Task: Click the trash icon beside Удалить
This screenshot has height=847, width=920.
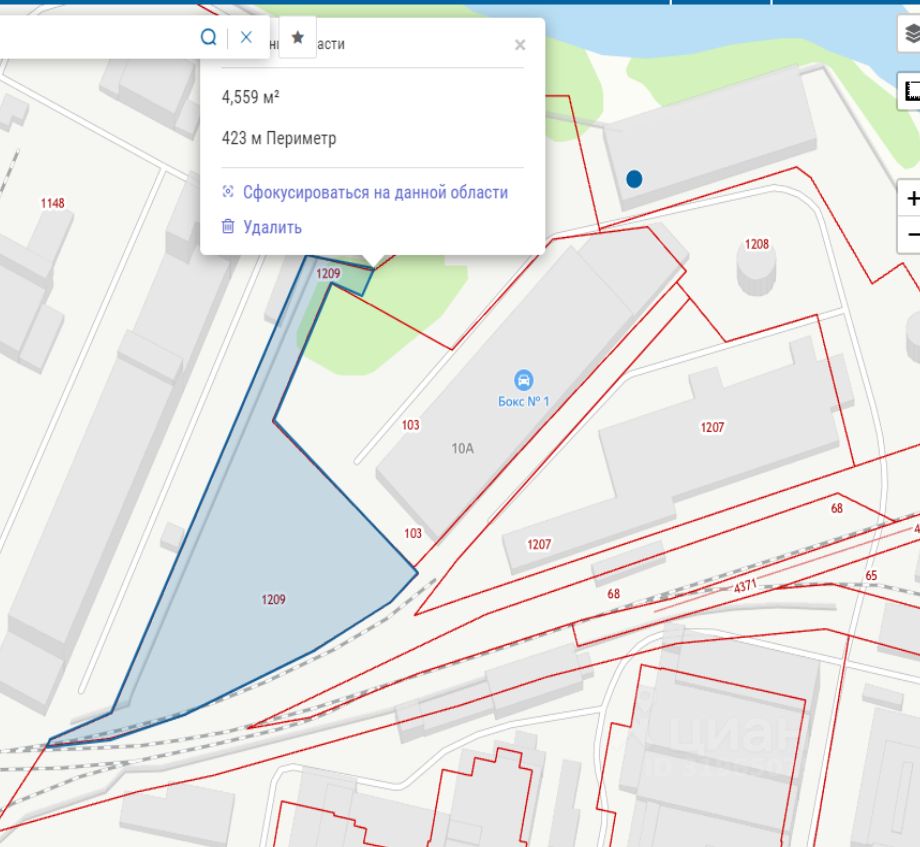Action: tap(228, 227)
